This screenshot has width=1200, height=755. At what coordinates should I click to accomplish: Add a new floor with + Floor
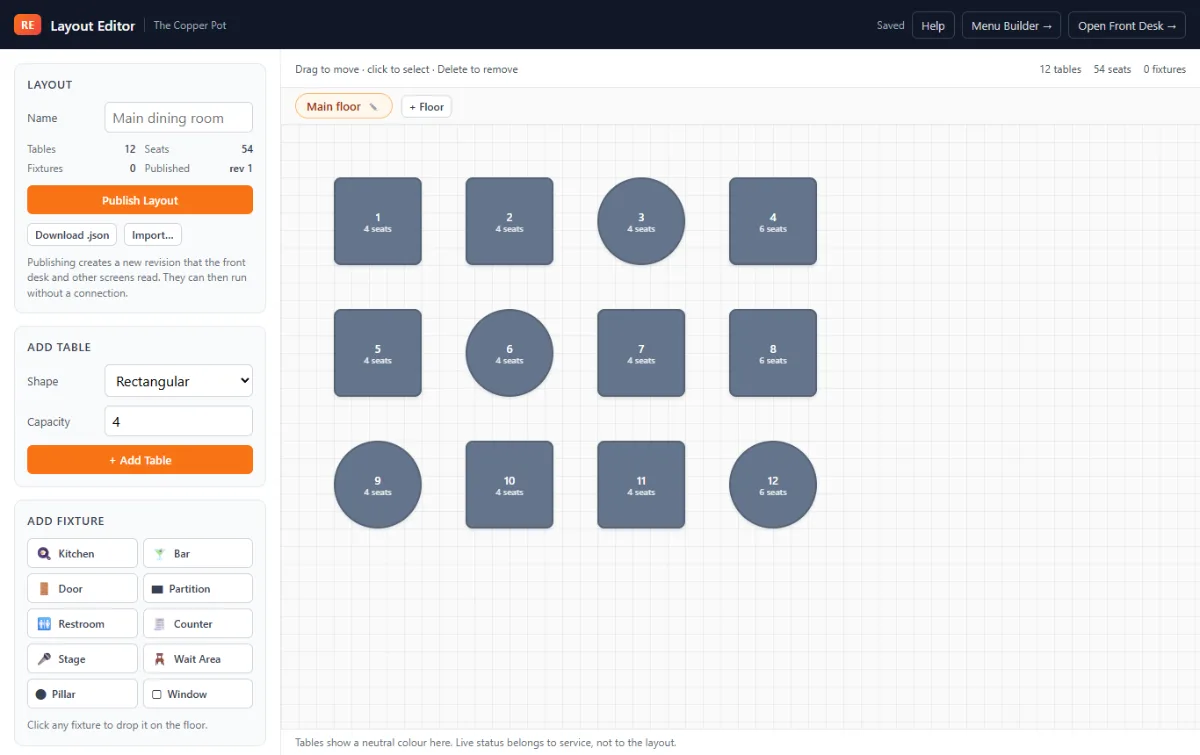coord(426,106)
